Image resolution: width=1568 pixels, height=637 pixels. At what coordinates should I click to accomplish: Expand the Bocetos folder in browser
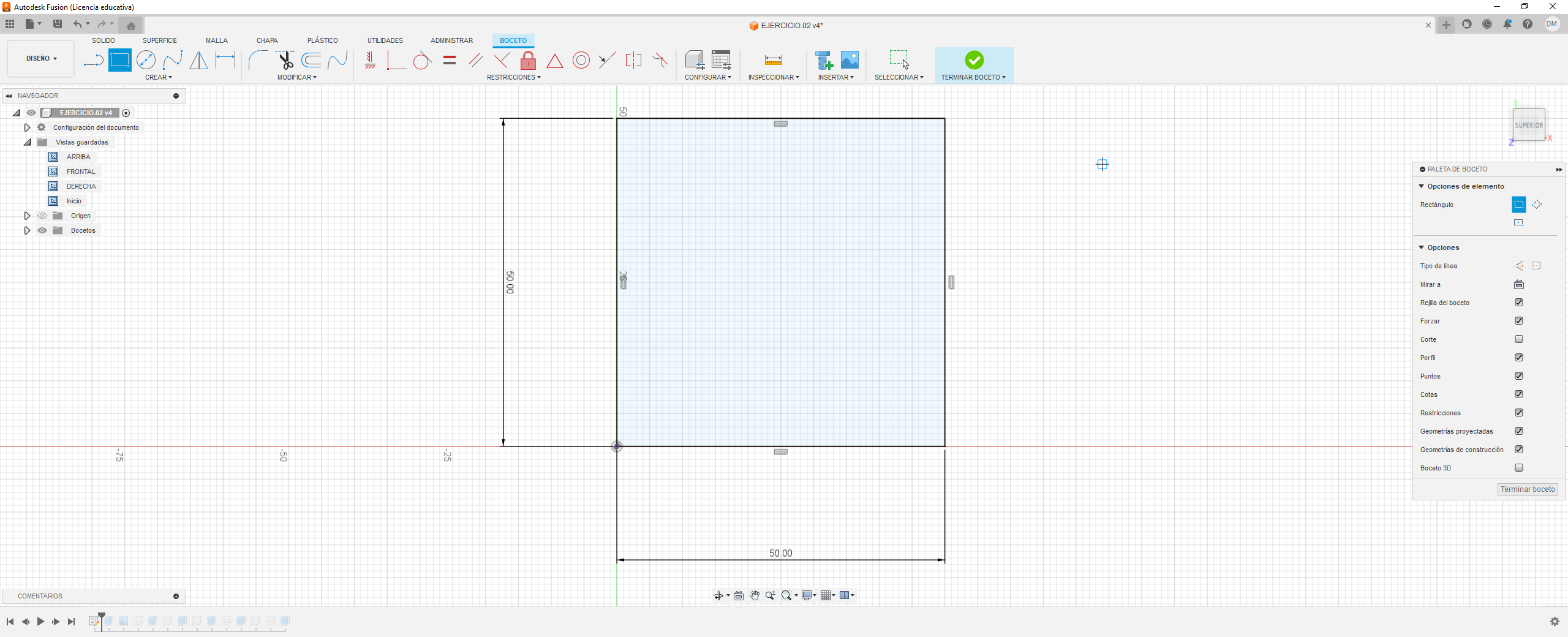click(27, 230)
